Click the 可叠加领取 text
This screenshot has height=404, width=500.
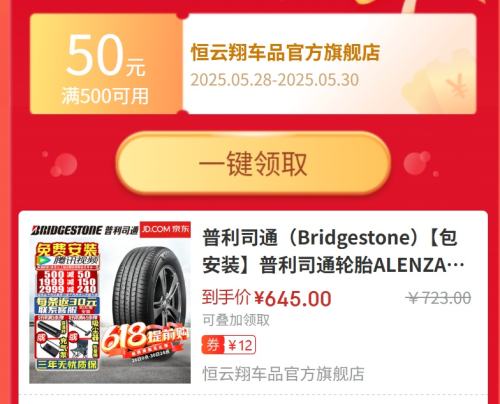tap(236, 320)
